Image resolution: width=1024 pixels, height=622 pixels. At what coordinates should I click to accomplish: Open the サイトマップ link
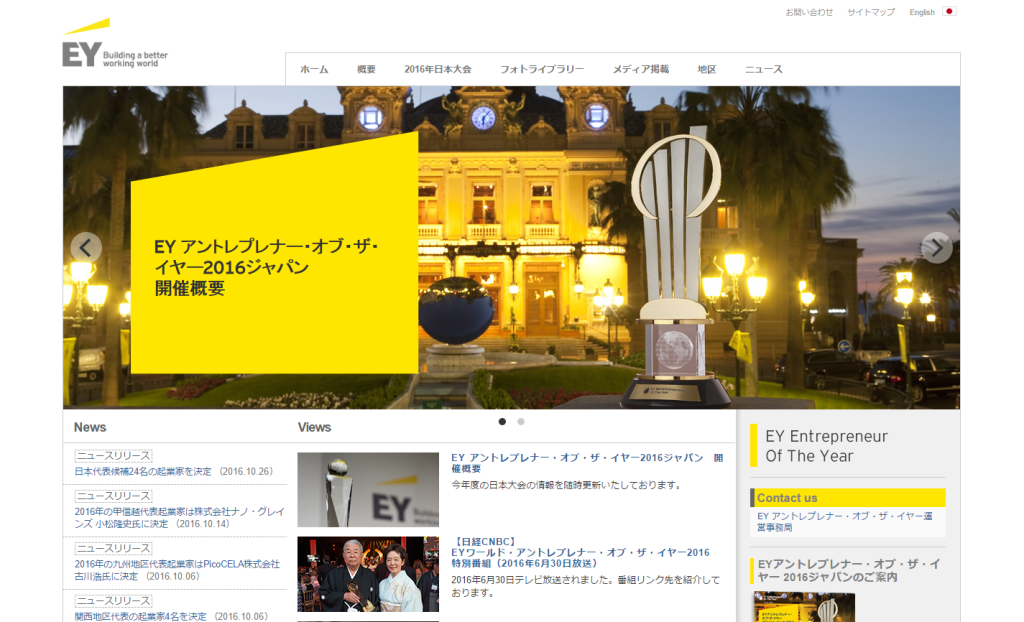pyautogui.click(x=871, y=12)
